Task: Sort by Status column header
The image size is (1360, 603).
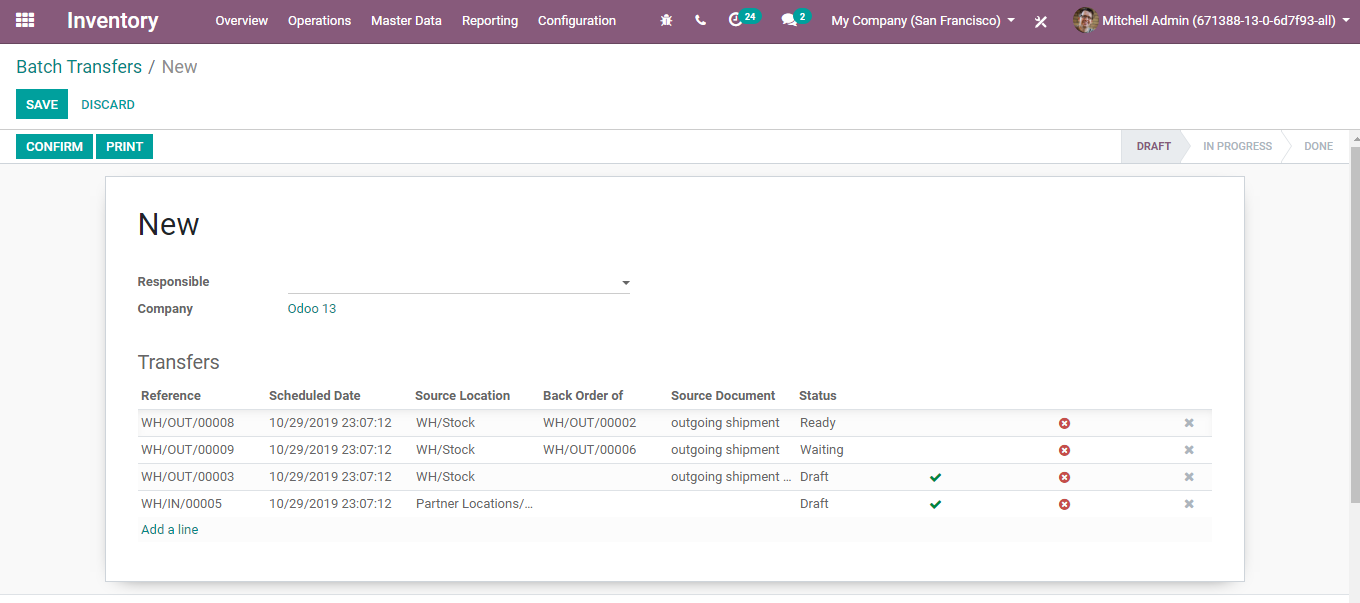Action: click(818, 396)
